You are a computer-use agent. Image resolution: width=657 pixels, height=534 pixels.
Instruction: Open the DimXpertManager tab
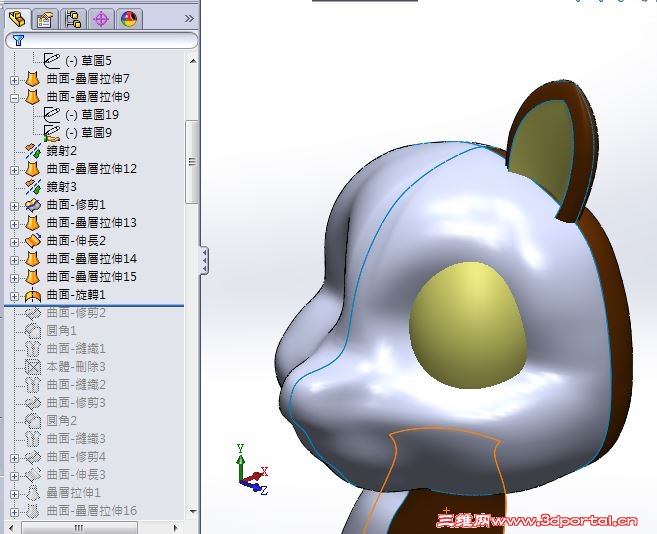click(101, 19)
